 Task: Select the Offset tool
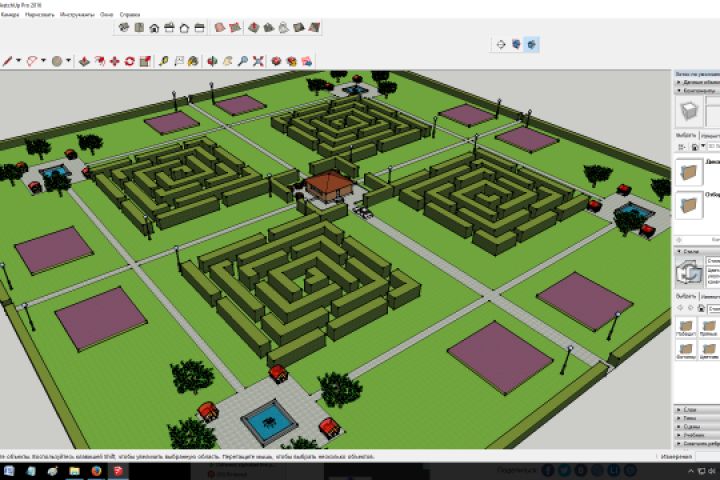point(100,61)
